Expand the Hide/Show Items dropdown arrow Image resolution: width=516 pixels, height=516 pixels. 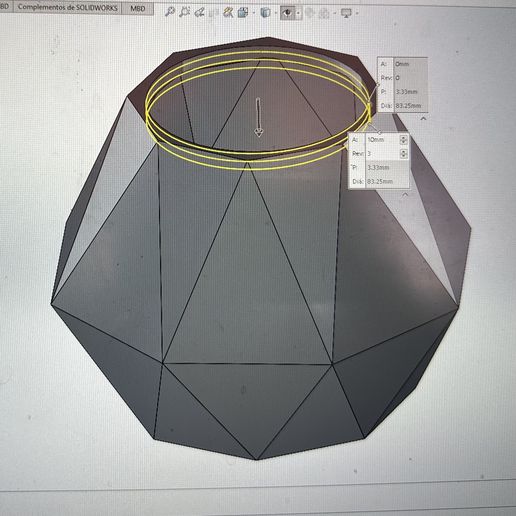coord(298,13)
